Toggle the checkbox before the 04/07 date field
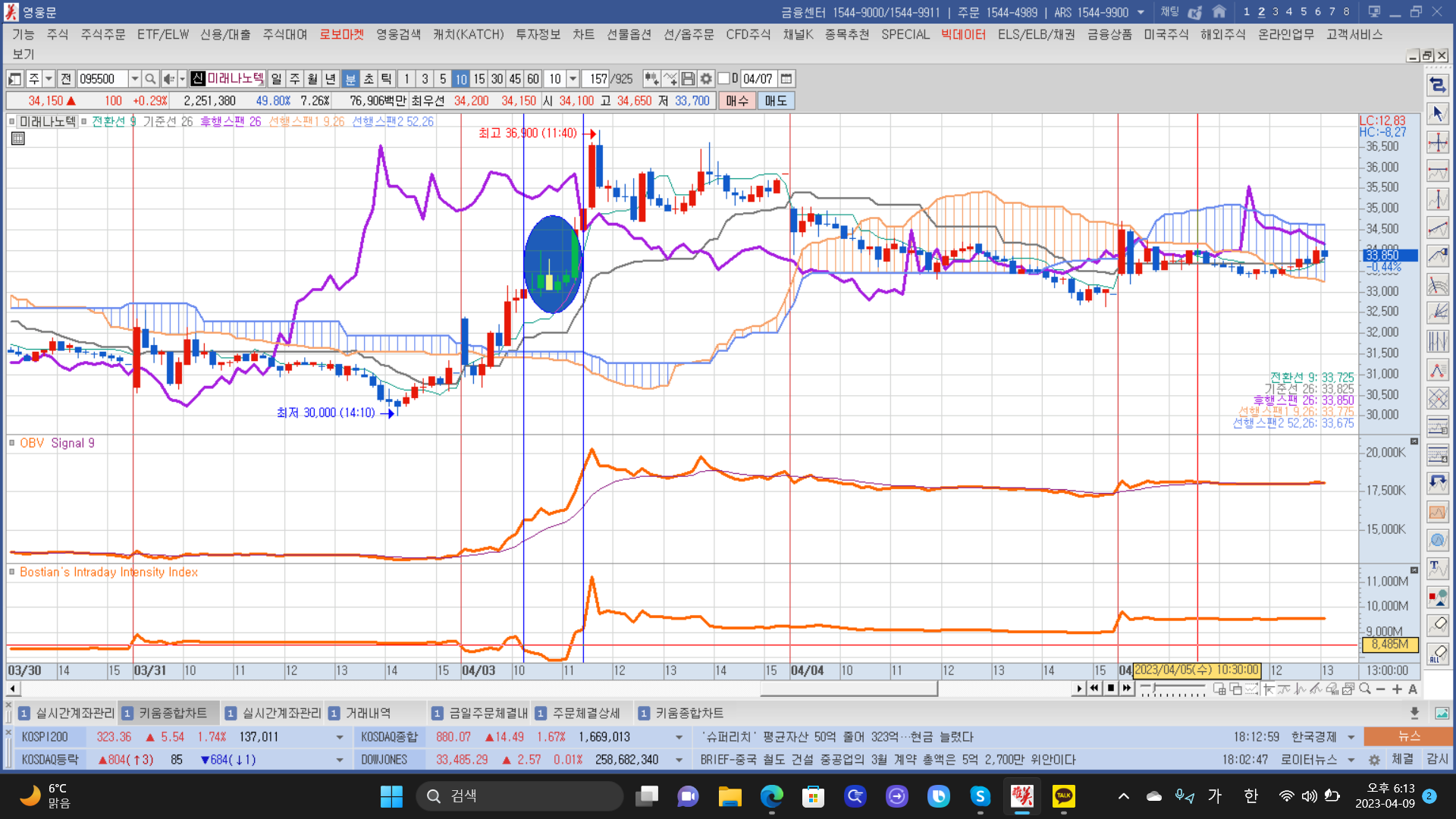 click(723, 79)
